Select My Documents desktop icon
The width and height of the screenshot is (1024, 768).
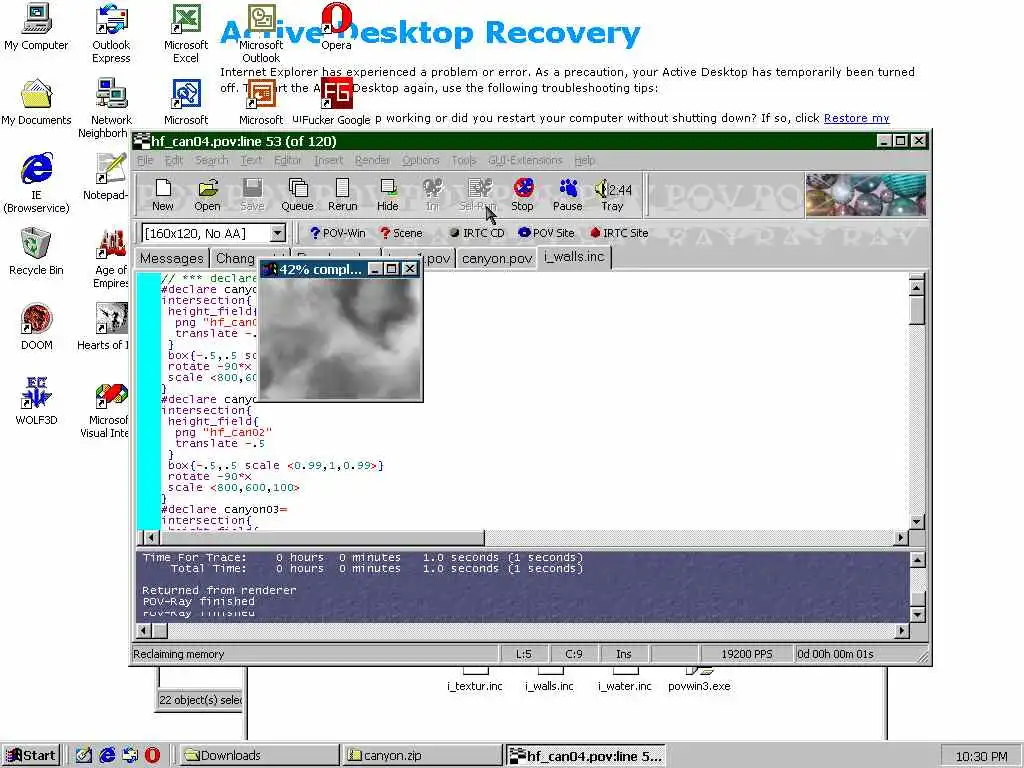tap(36, 103)
